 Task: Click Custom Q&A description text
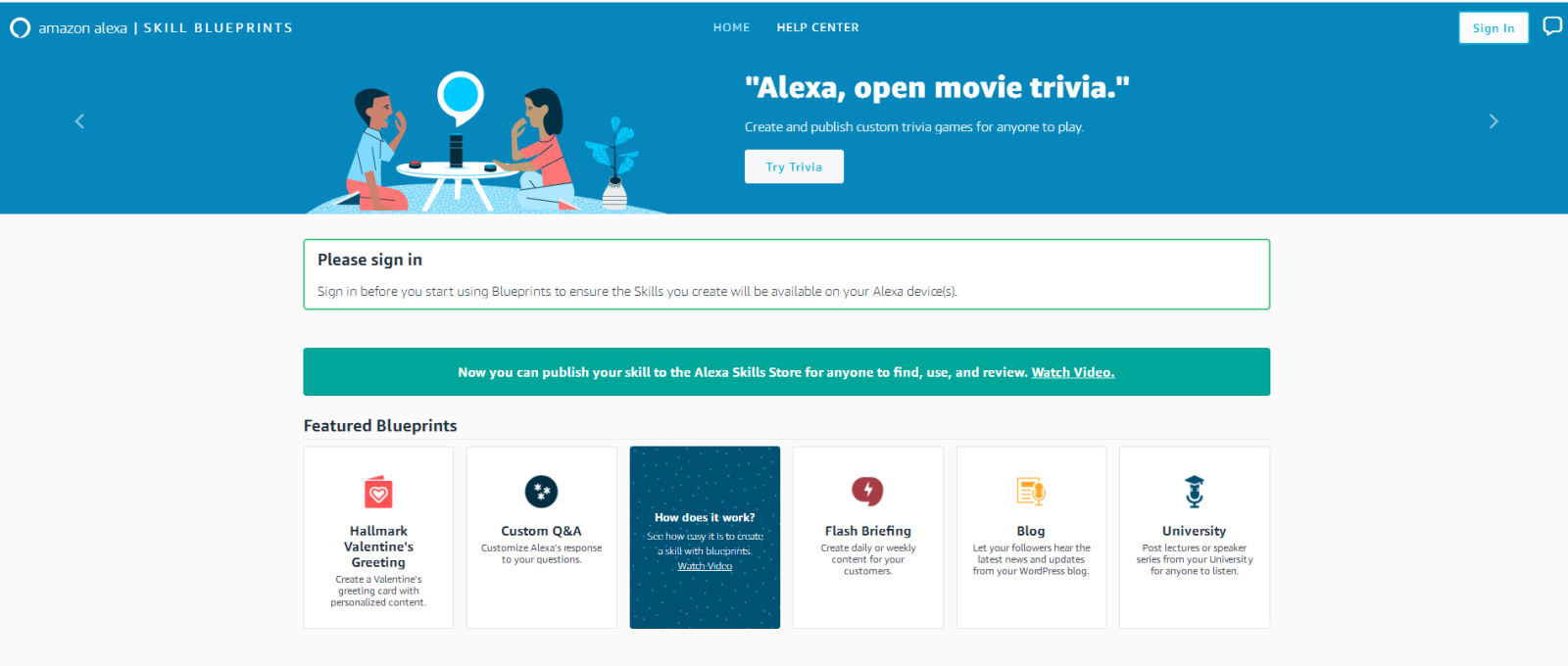(x=541, y=553)
